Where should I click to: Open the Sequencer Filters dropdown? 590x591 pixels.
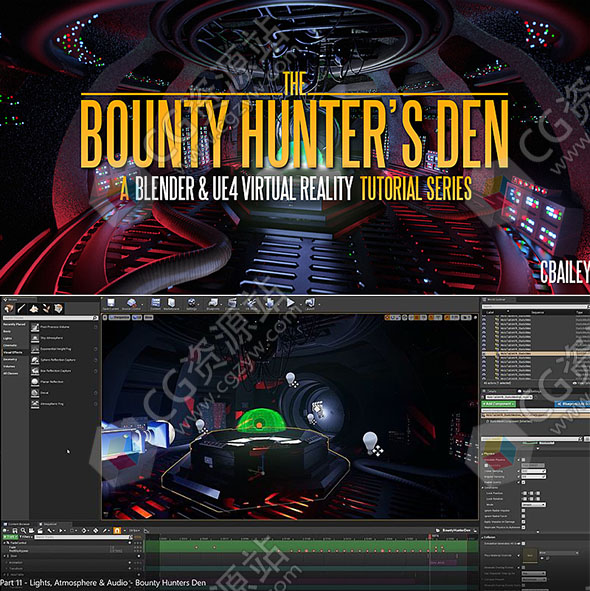pyautogui.click(x=25, y=537)
